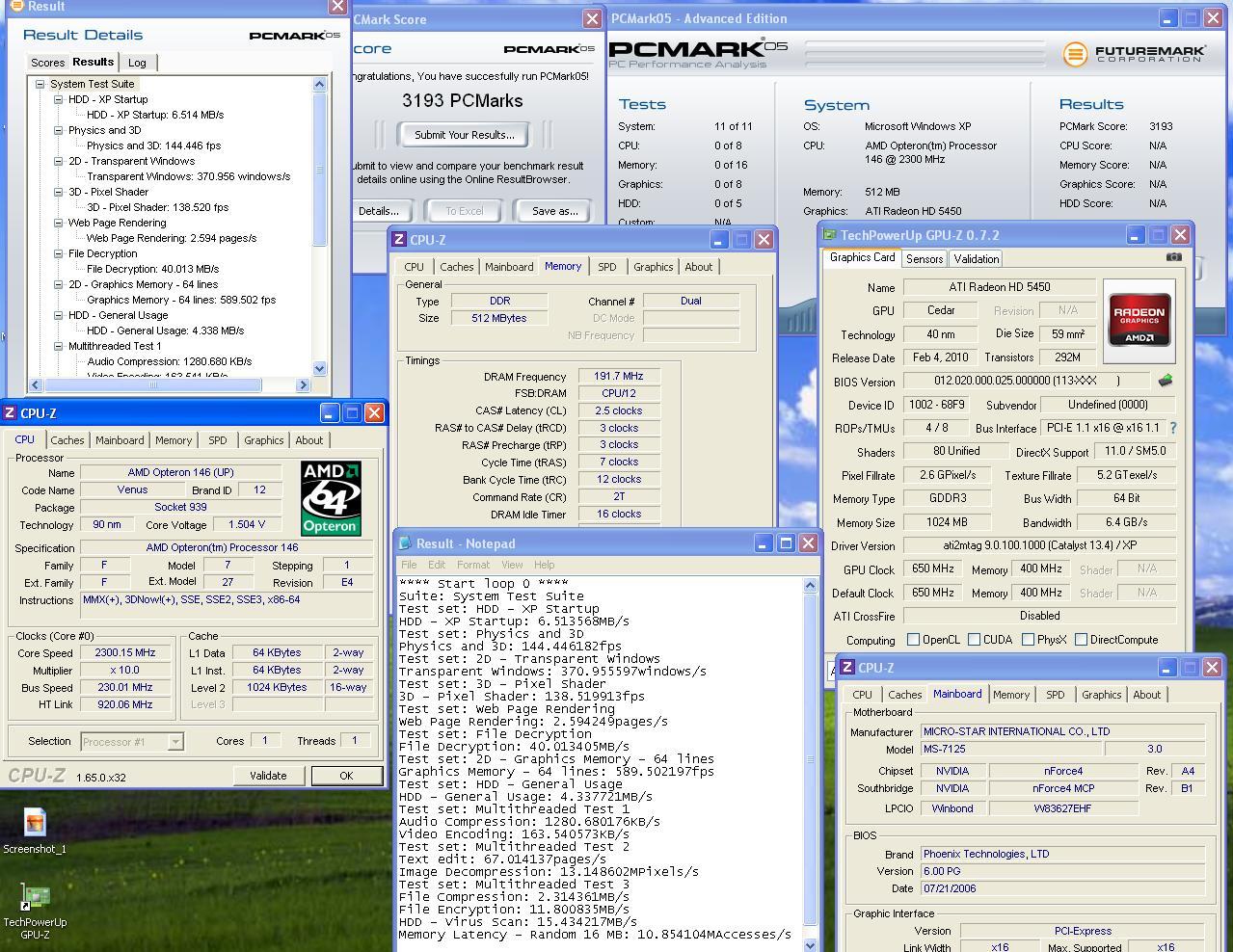Click OK button in CPU-Z
Image resolution: width=1233 pixels, height=952 pixels.
[x=346, y=776]
